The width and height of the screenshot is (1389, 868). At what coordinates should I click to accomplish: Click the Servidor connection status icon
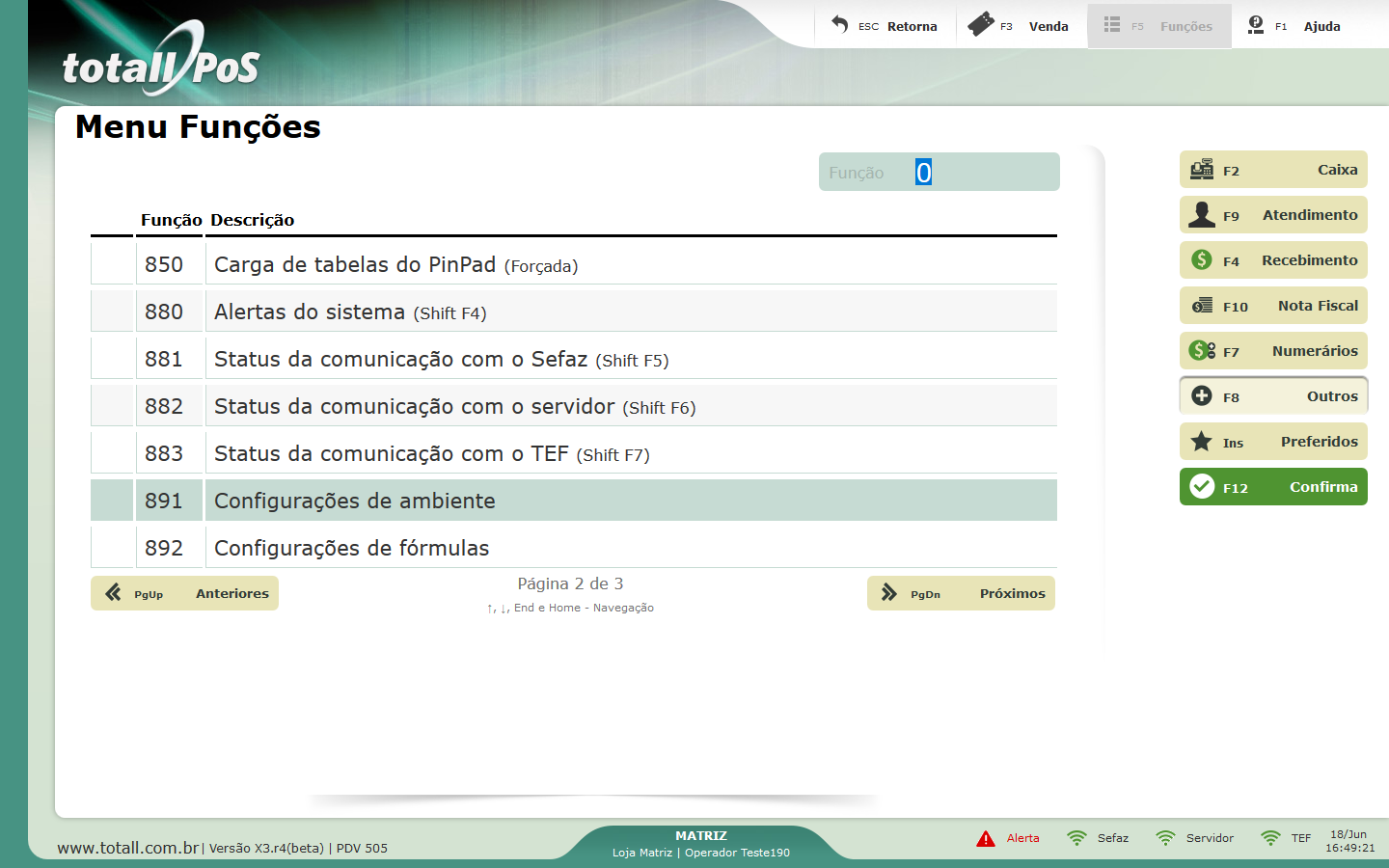1165,838
